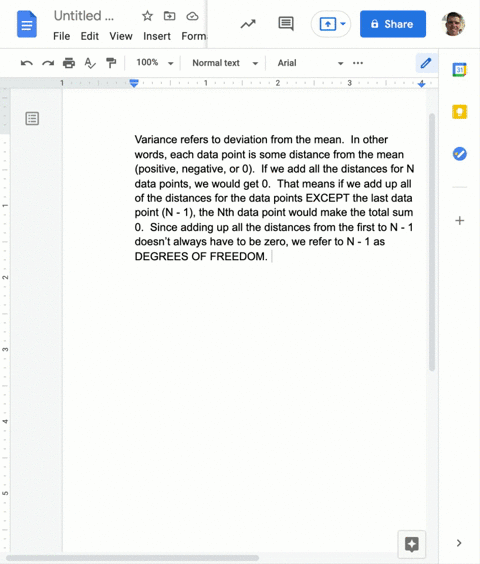The width and height of the screenshot is (480, 564).
Task: Hide the side panel chevron
Action: [x=459, y=543]
